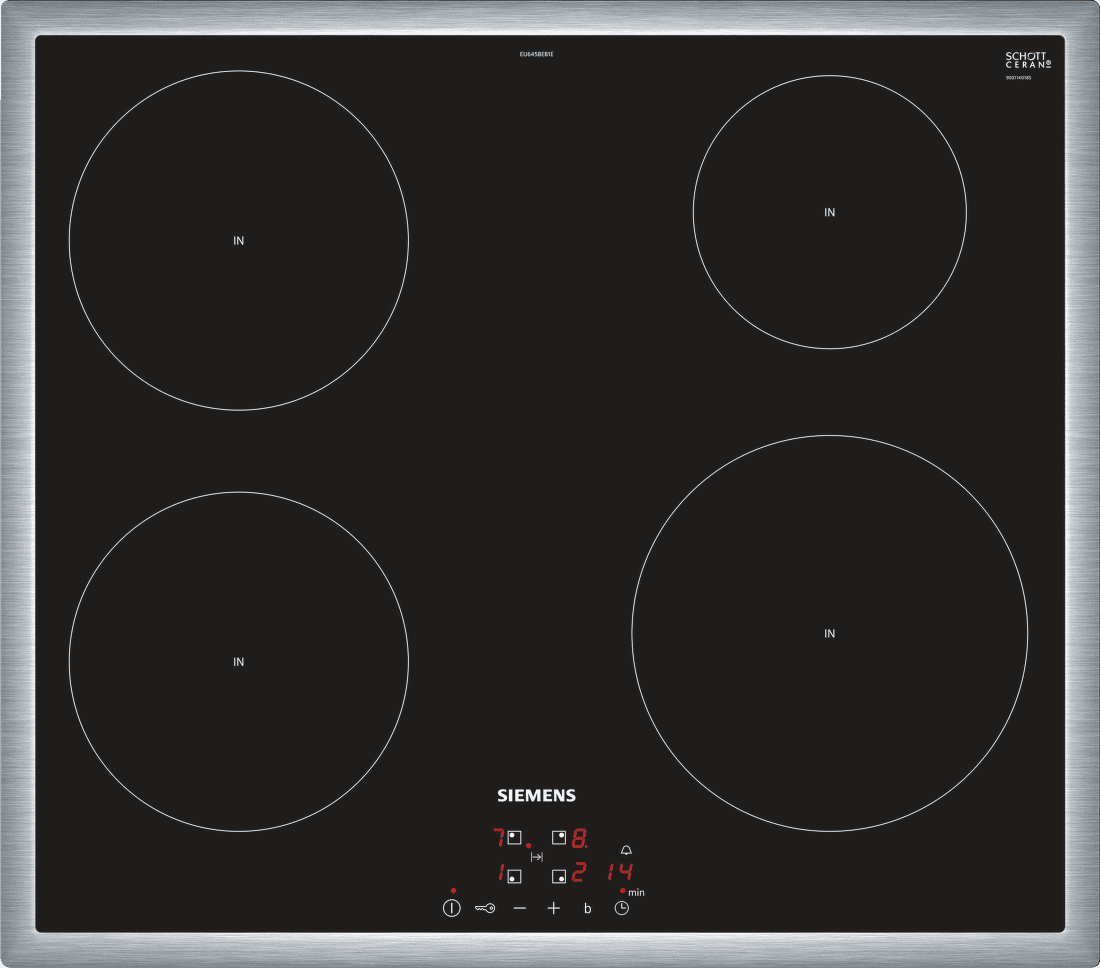The image size is (1100, 968).
Task: Tap the main power on/off symbol
Action: pyautogui.click(x=452, y=908)
